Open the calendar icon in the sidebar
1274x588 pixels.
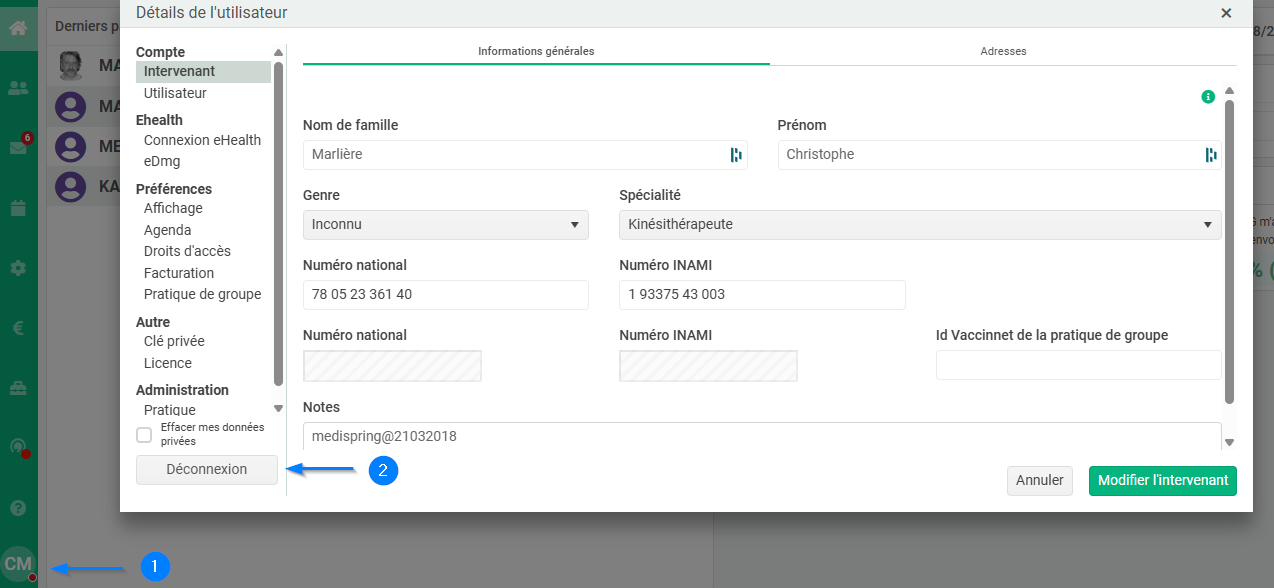18,208
